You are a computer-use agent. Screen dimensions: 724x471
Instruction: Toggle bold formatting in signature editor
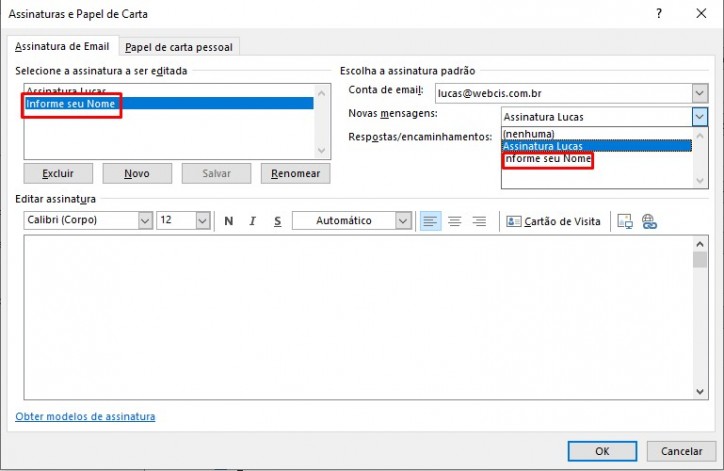pyautogui.click(x=229, y=221)
